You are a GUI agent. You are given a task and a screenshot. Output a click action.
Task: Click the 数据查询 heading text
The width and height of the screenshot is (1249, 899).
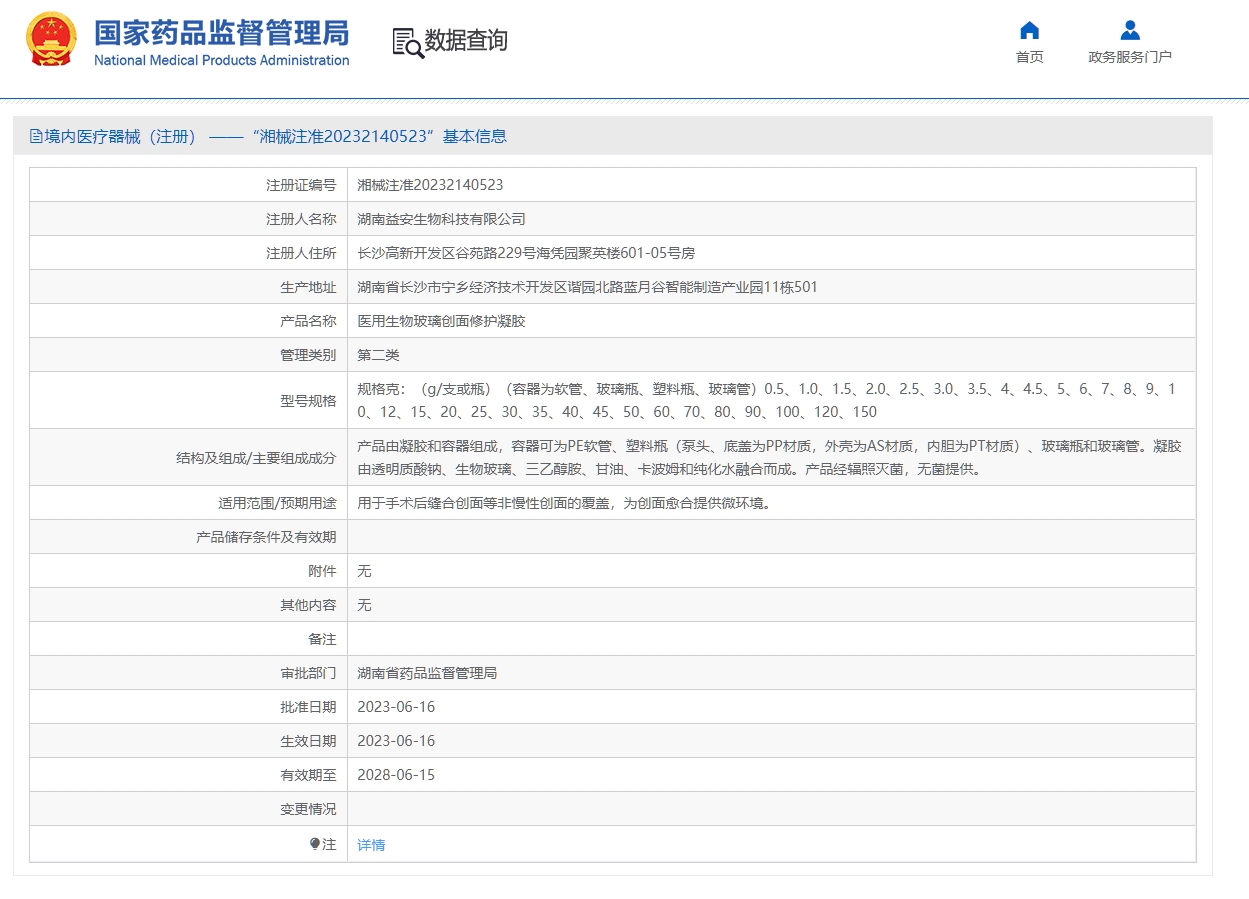tap(466, 41)
